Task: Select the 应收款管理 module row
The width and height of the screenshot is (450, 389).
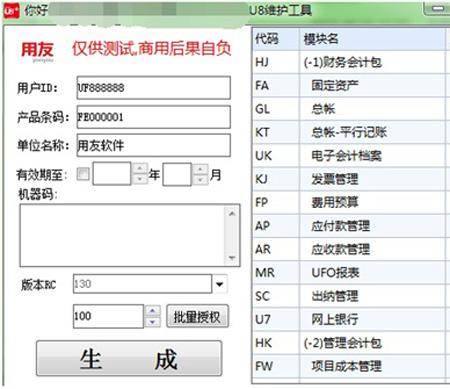Action: click(349, 249)
